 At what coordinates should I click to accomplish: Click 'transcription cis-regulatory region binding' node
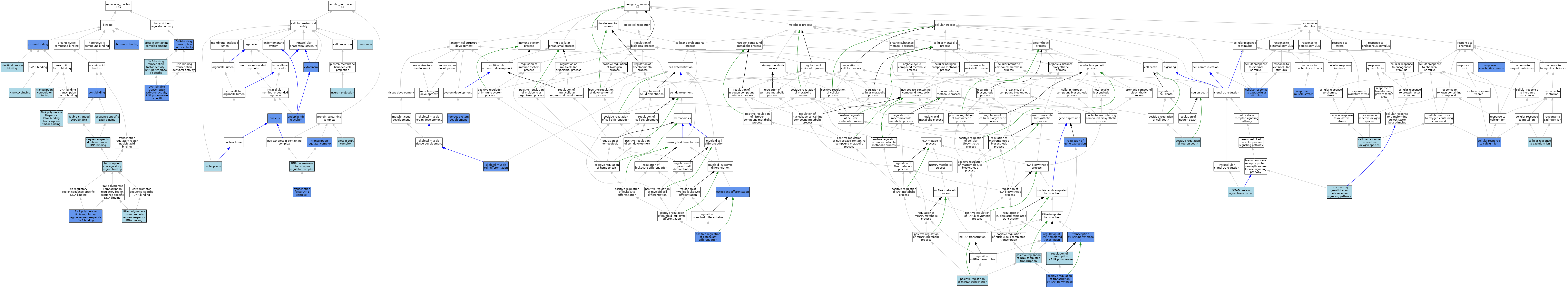pyautogui.click(x=112, y=166)
